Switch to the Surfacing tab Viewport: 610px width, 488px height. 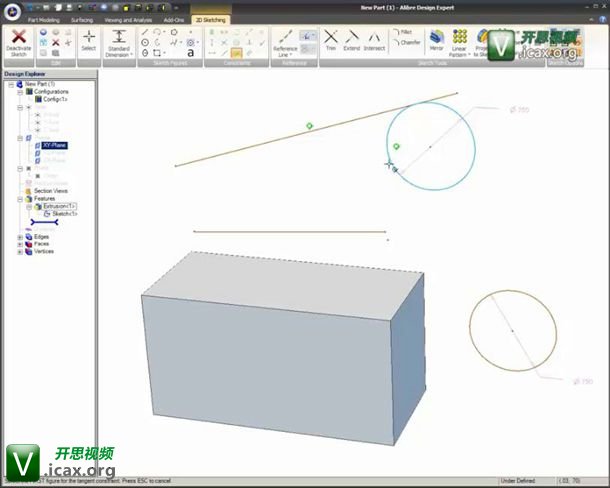coord(82,20)
